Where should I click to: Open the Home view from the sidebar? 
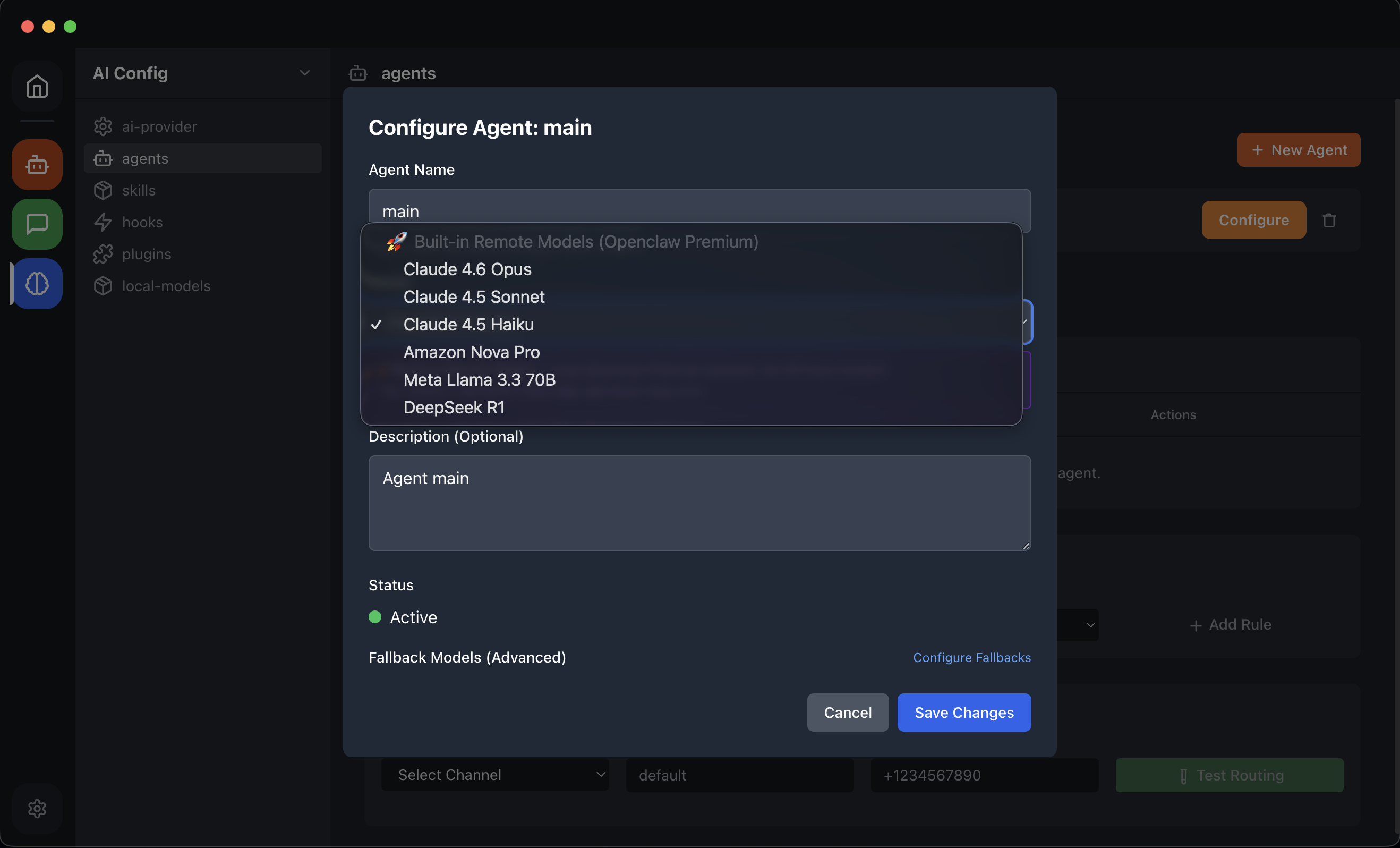point(36,87)
